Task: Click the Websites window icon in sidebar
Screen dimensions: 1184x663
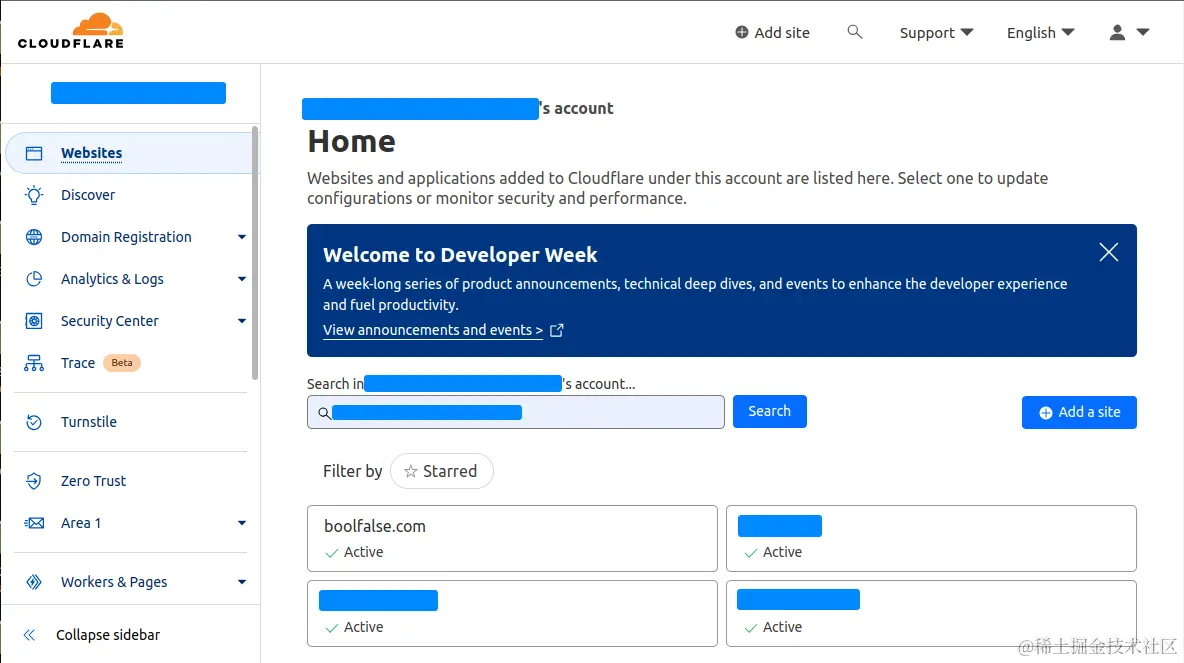Action: click(34, 153)
